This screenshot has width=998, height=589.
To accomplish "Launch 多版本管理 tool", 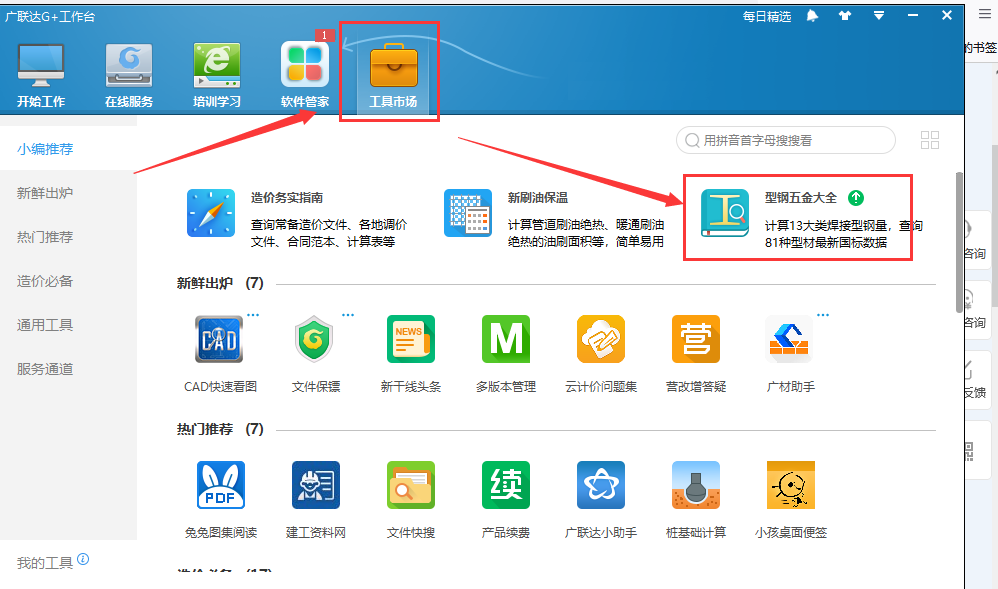I will (506, 339).
